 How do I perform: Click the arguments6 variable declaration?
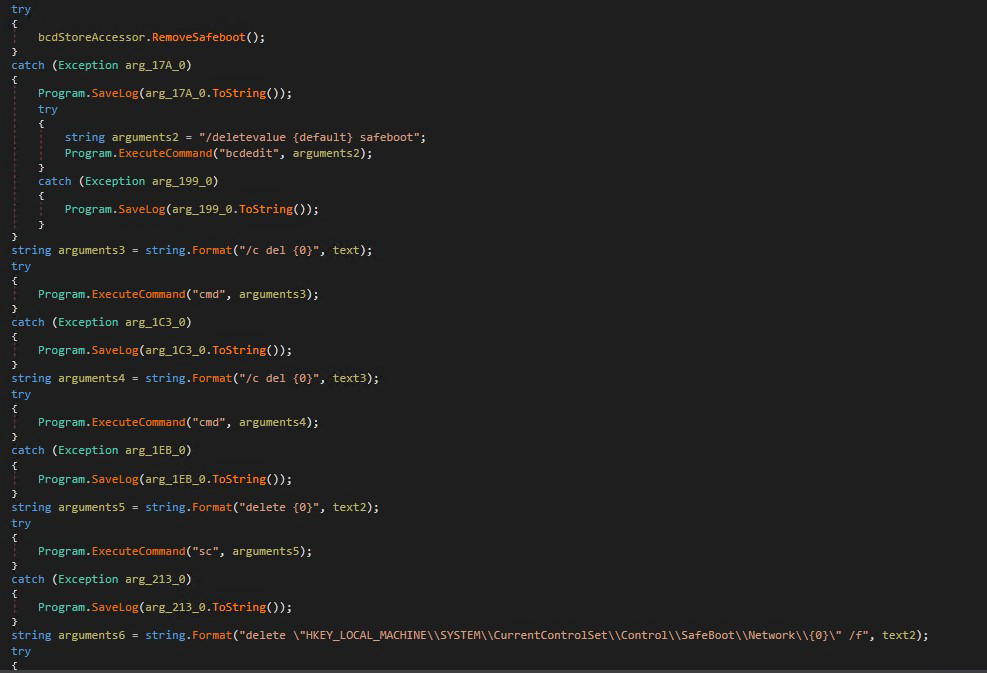tap(91, 635)
